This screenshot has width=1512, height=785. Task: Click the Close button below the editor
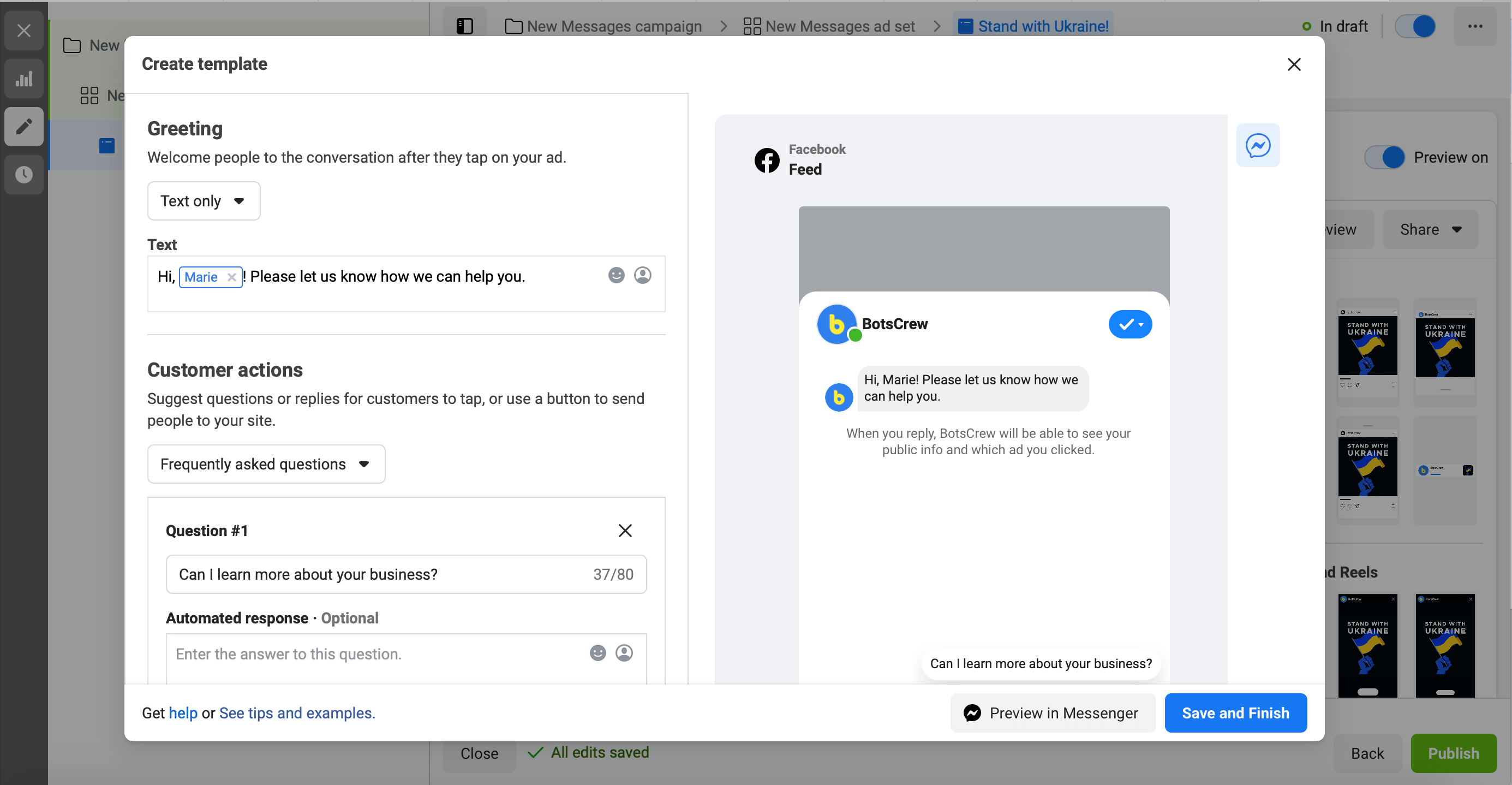479,753
